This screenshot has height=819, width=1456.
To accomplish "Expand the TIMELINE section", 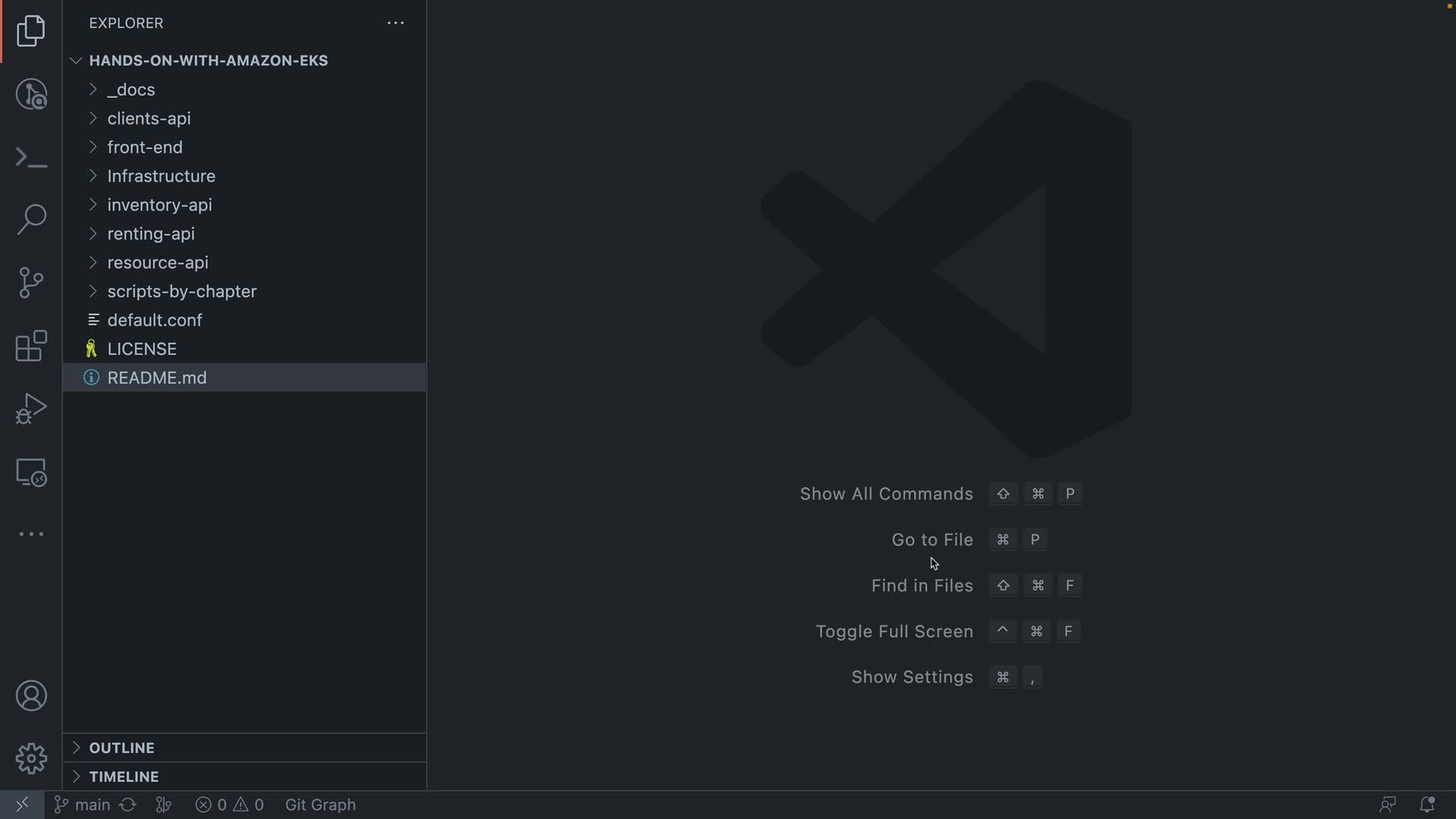I will coord(124,777).
